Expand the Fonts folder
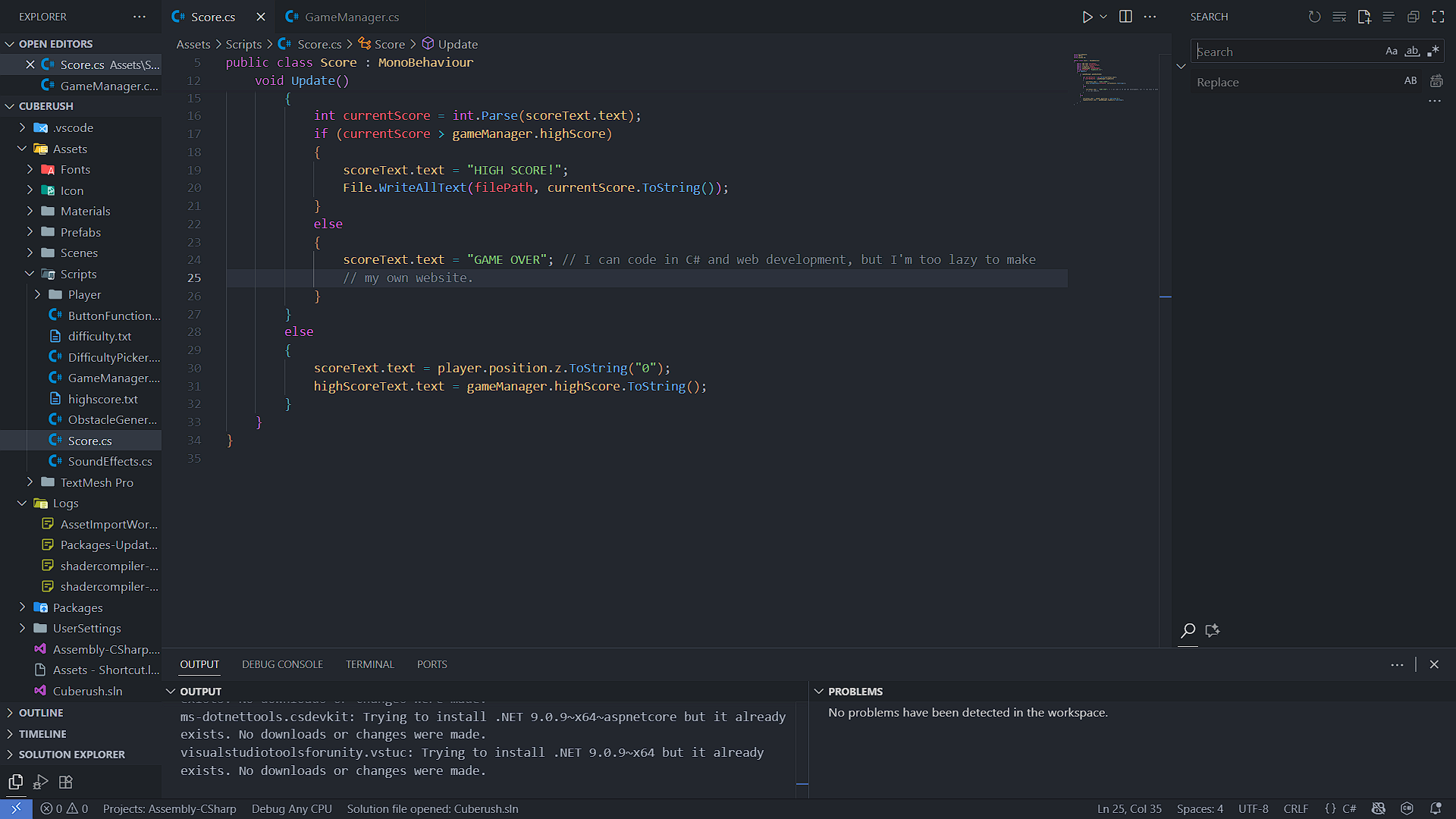1456x819 pixels. tap(75, 170)
